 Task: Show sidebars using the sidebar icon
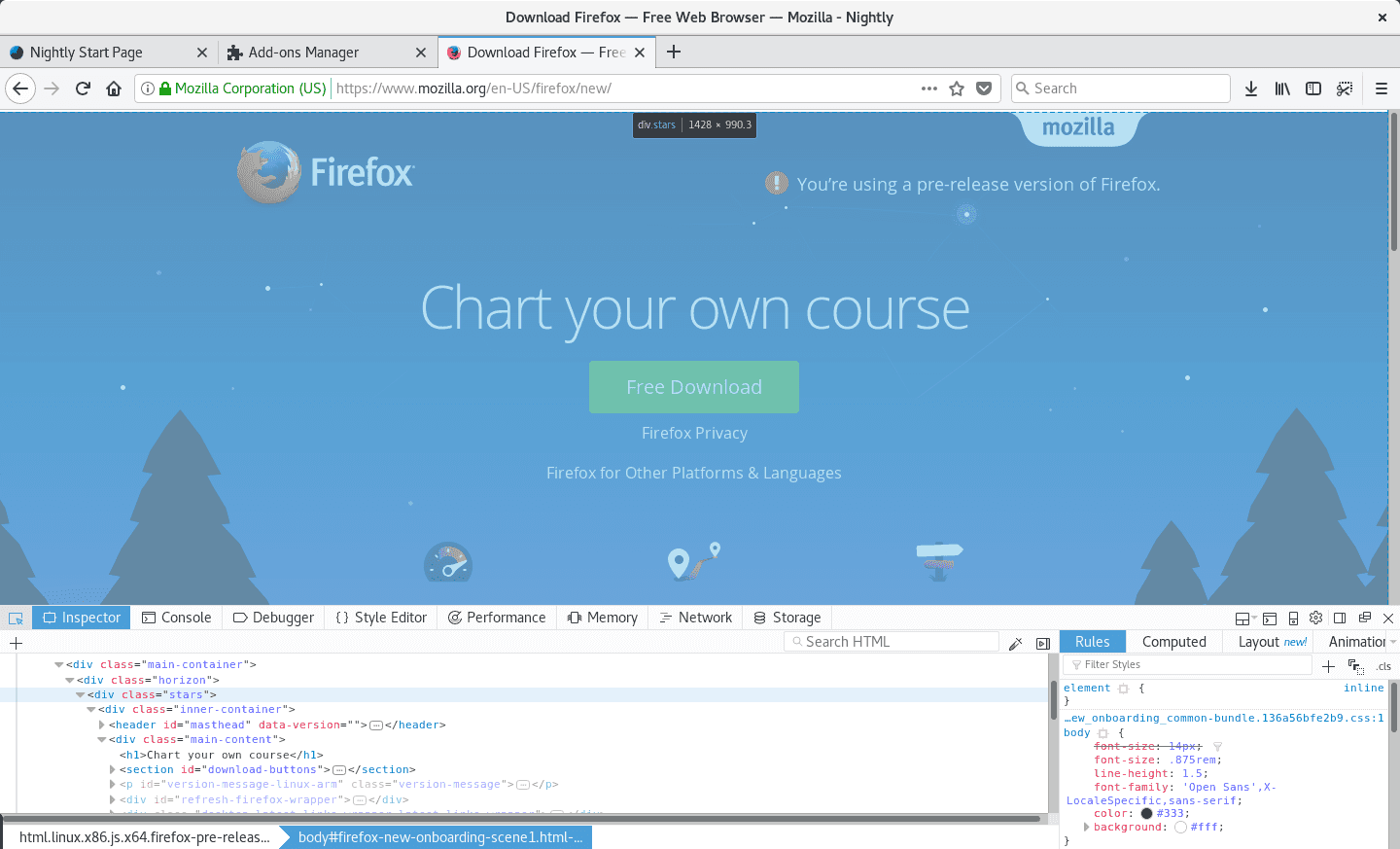coord(1313,88)
